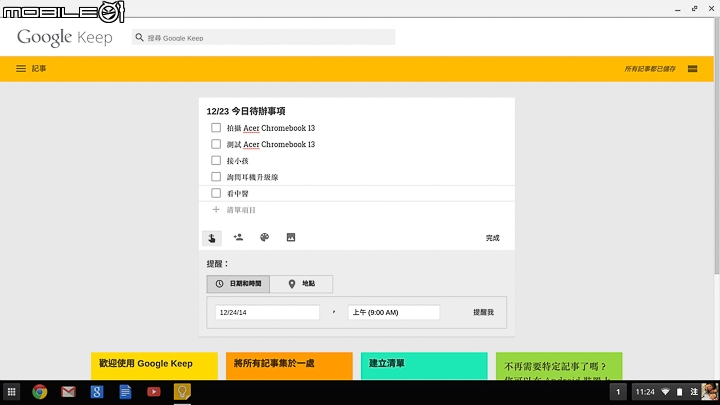The height and width of the screenshot is (405, 720).
Task: Click the 所有記事都已儲存 status text
Action: [x=650, y=69]
